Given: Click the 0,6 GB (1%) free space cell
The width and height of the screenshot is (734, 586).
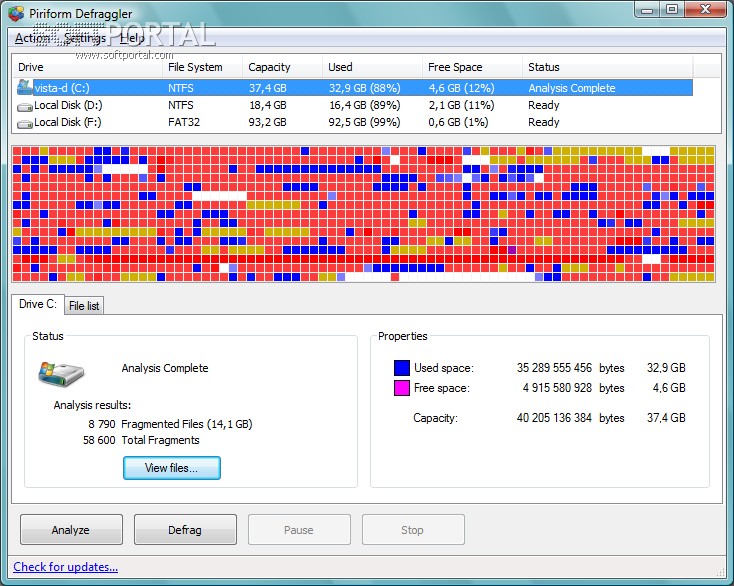Looking at the screenshot, I should 458,122.
